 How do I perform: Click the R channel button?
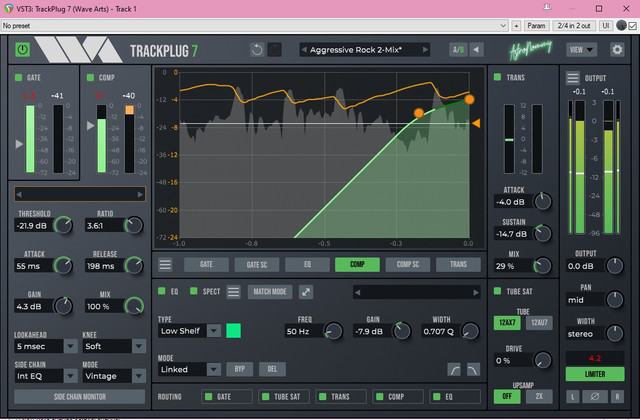click(617, 396)
